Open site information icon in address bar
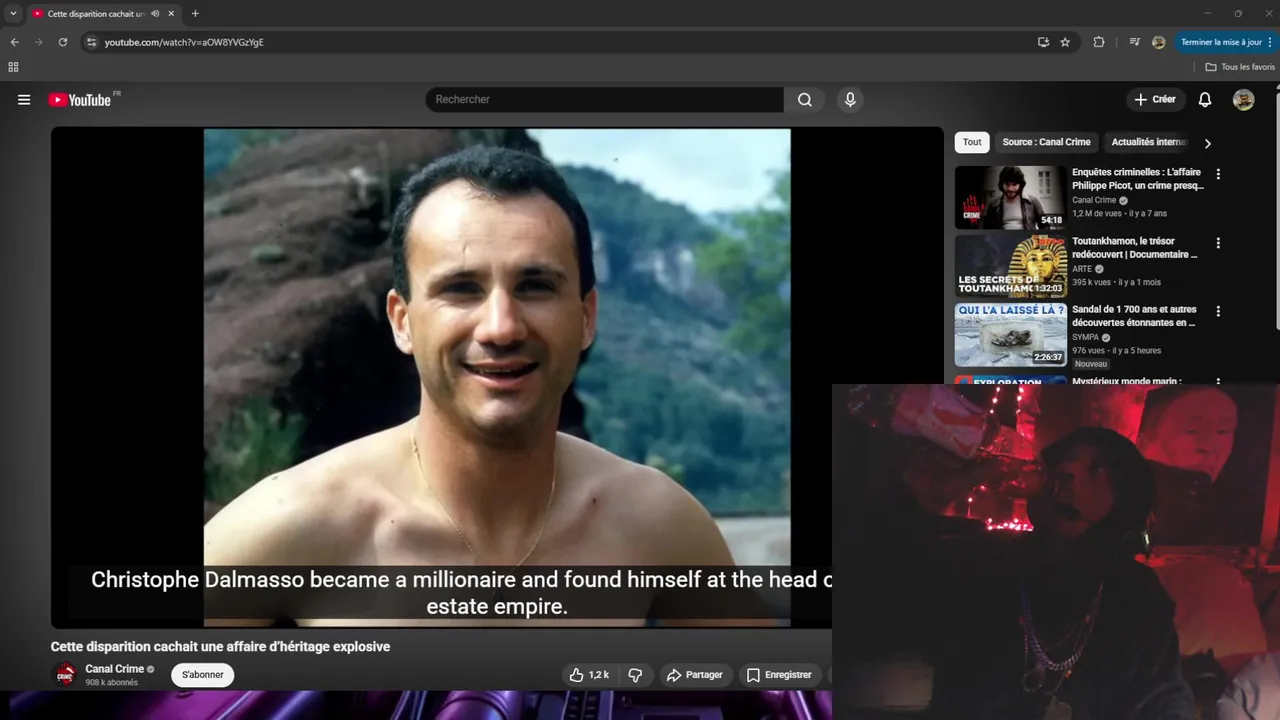Screen dimensions: 1280x720 (x=91, y=42)
